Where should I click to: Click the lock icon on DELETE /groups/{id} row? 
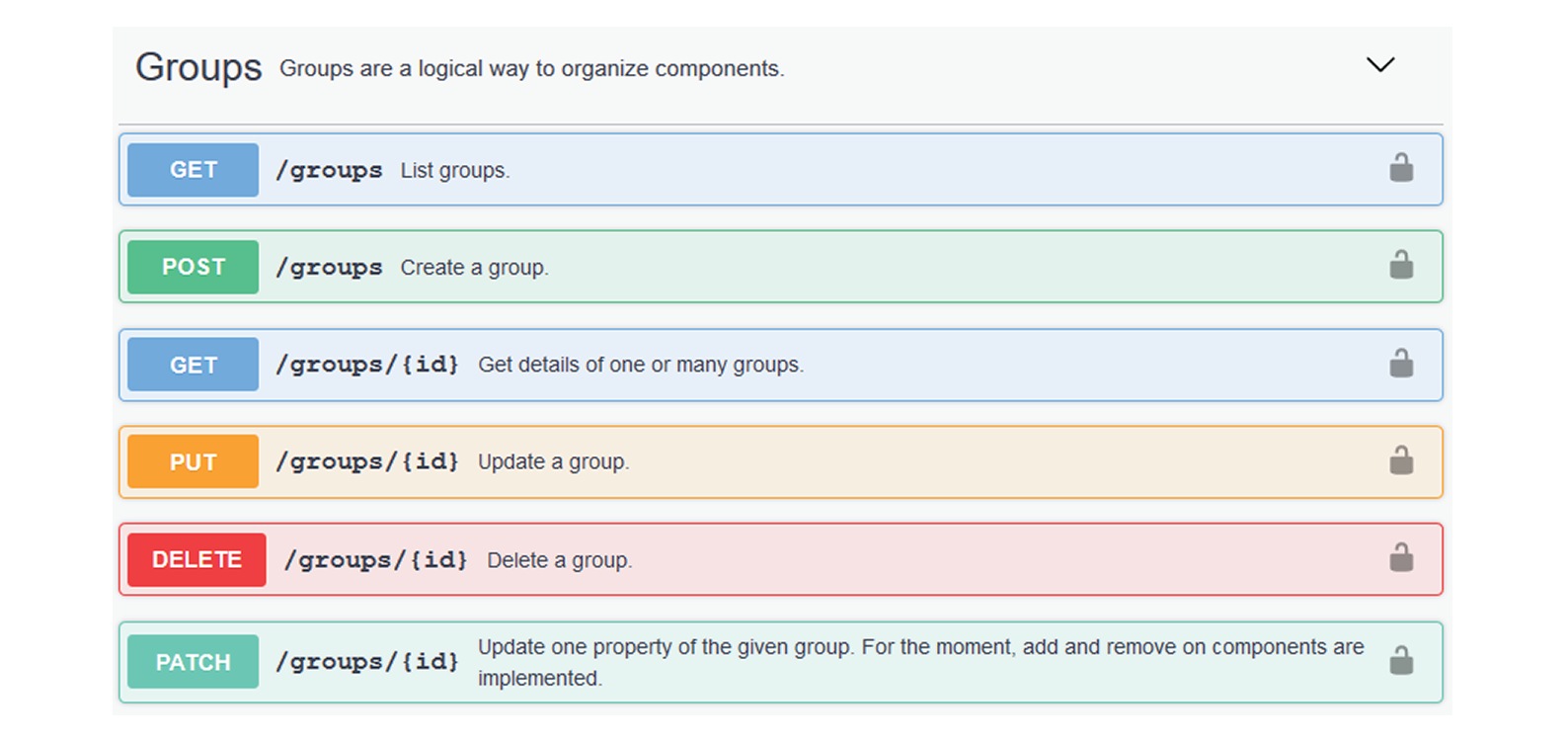[1400, 558]
